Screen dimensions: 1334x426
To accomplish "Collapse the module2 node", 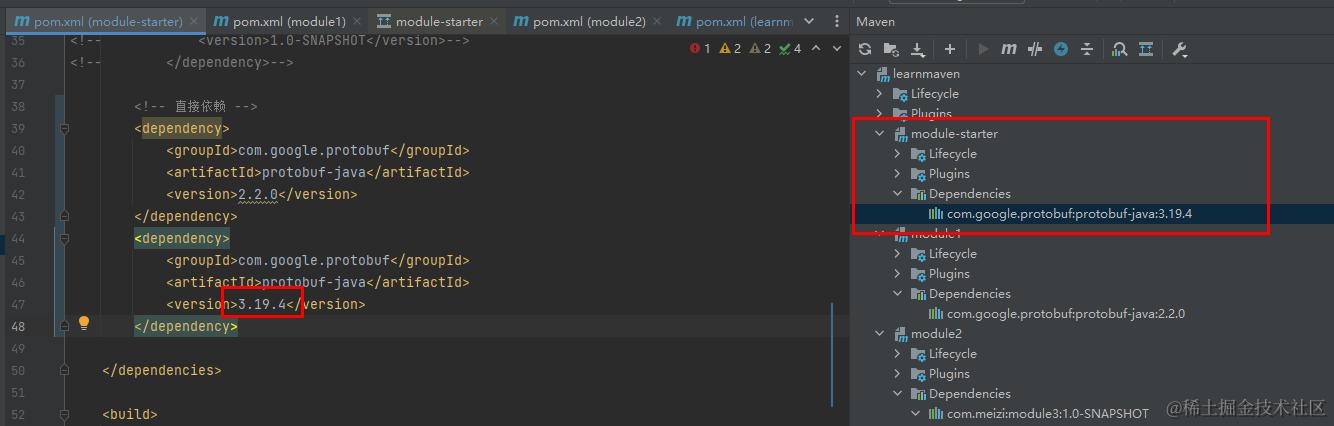I will point(880,333).
